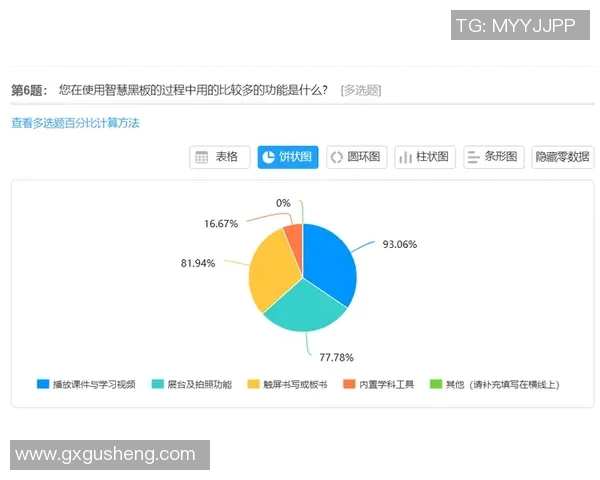Click legend label 触屏书写或板书
The height and width of the screenshot is (480, 600).
295,384
